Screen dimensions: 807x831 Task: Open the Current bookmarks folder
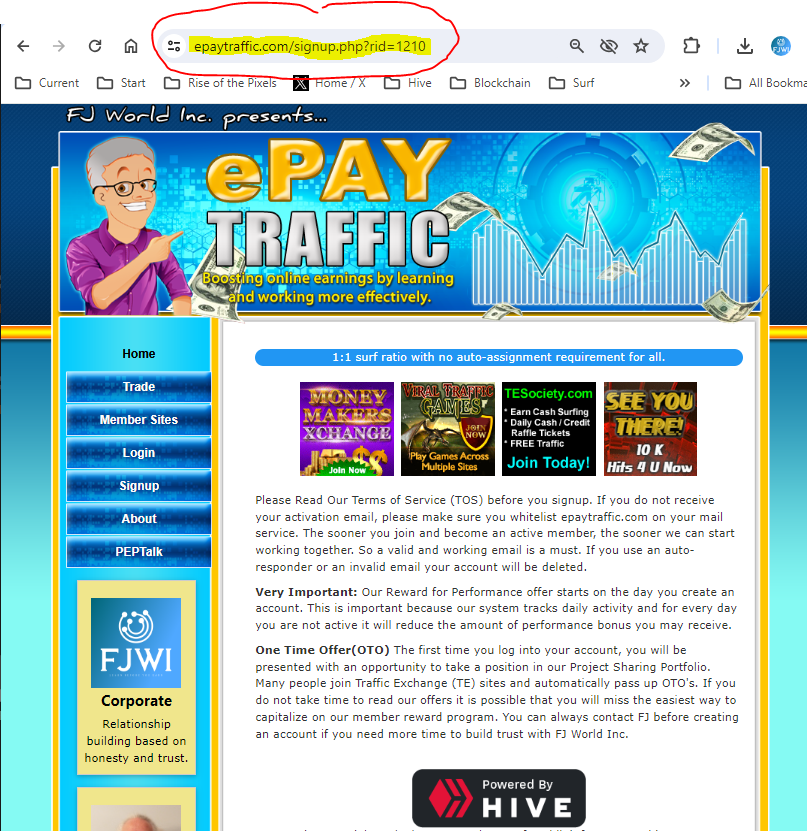[x=47, y=83]
